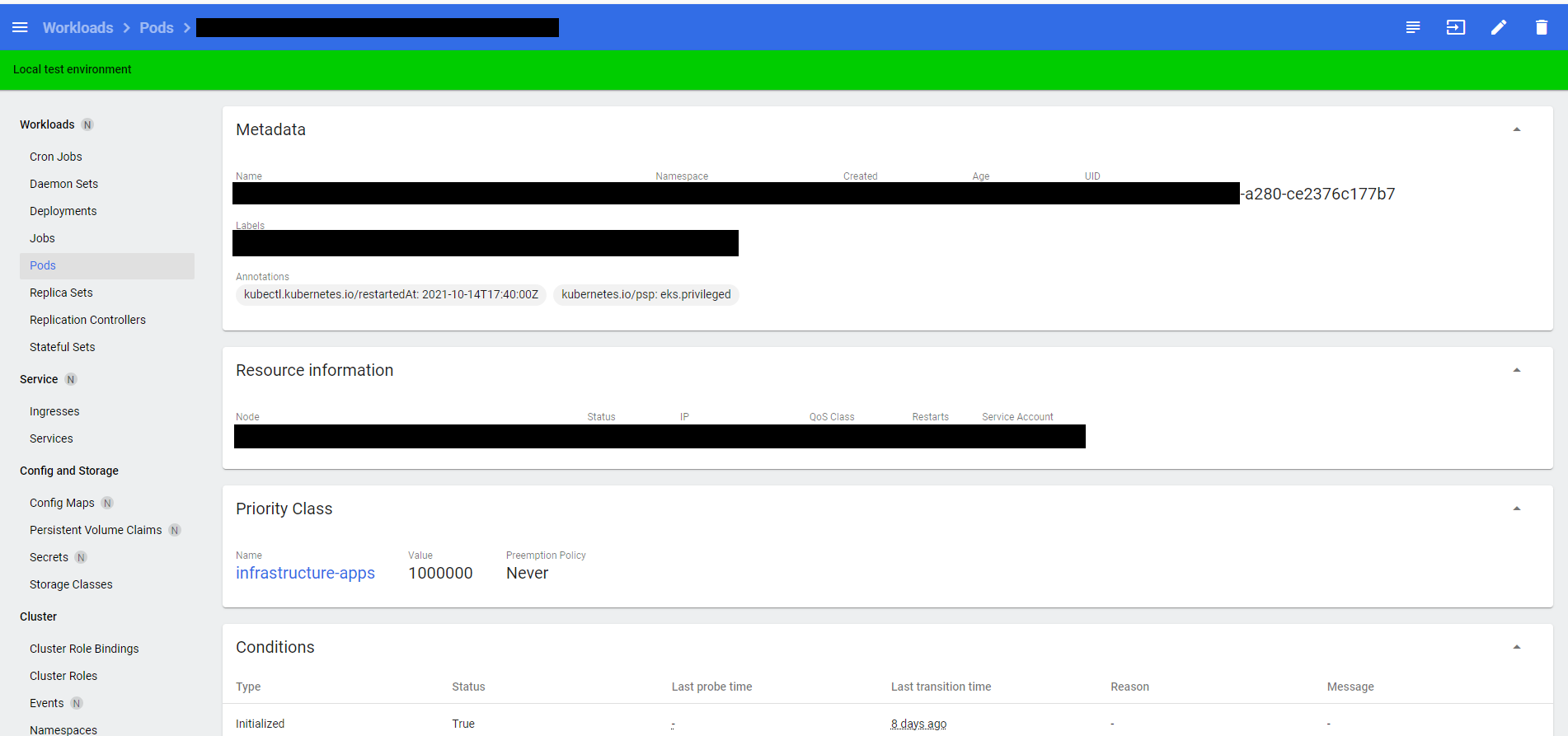Viewport: 1568px width, 736px height.
Task: Click the Local test environment banner text
Action: tap(72, 69)
